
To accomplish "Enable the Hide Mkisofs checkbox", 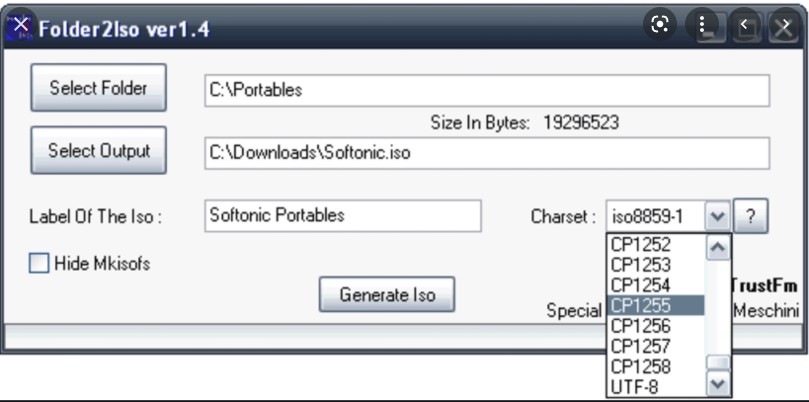I will (x=39, y=263).
